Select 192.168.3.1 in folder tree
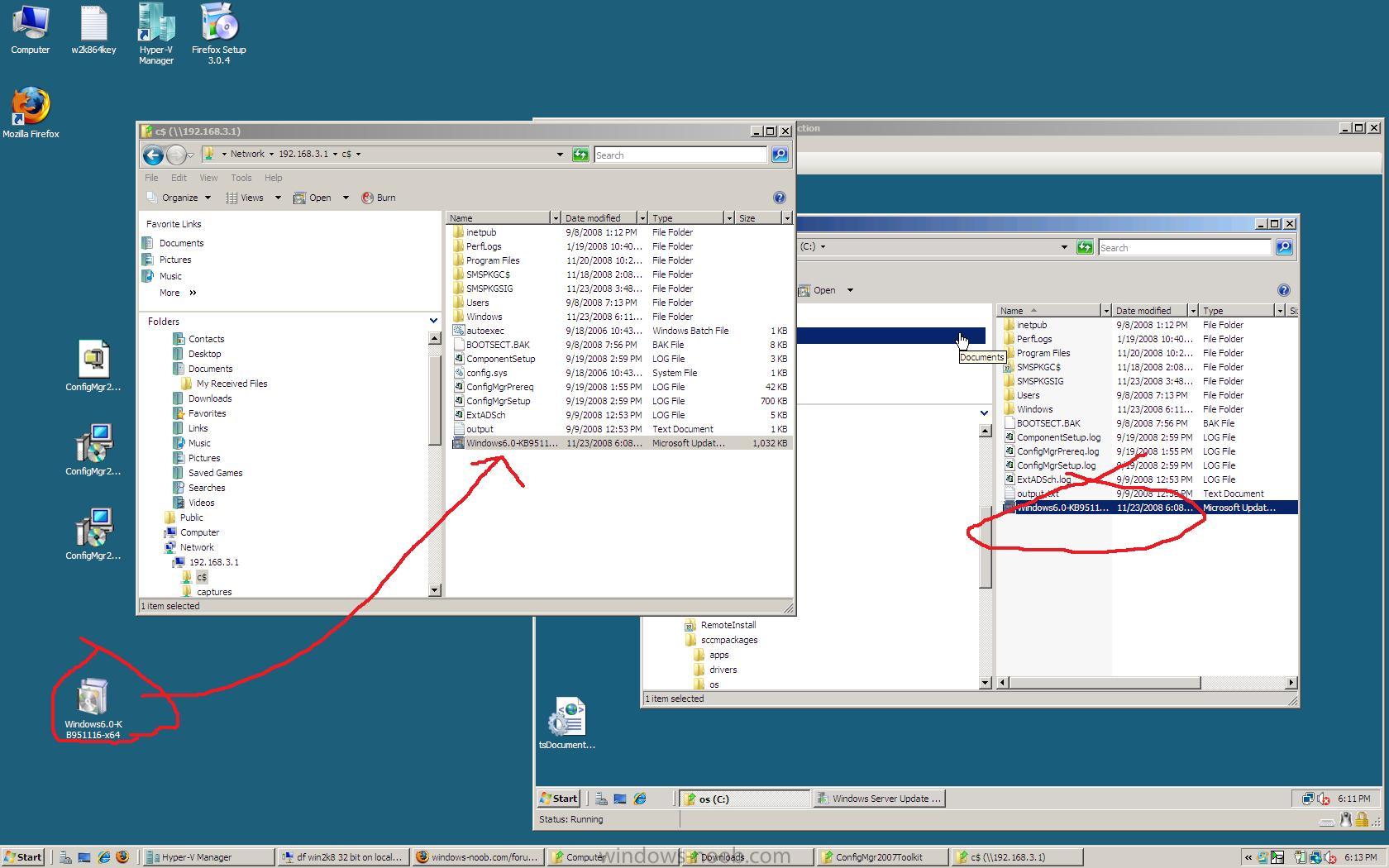The height and width of the screenshot is (868, 1389). tap(213, 562)
